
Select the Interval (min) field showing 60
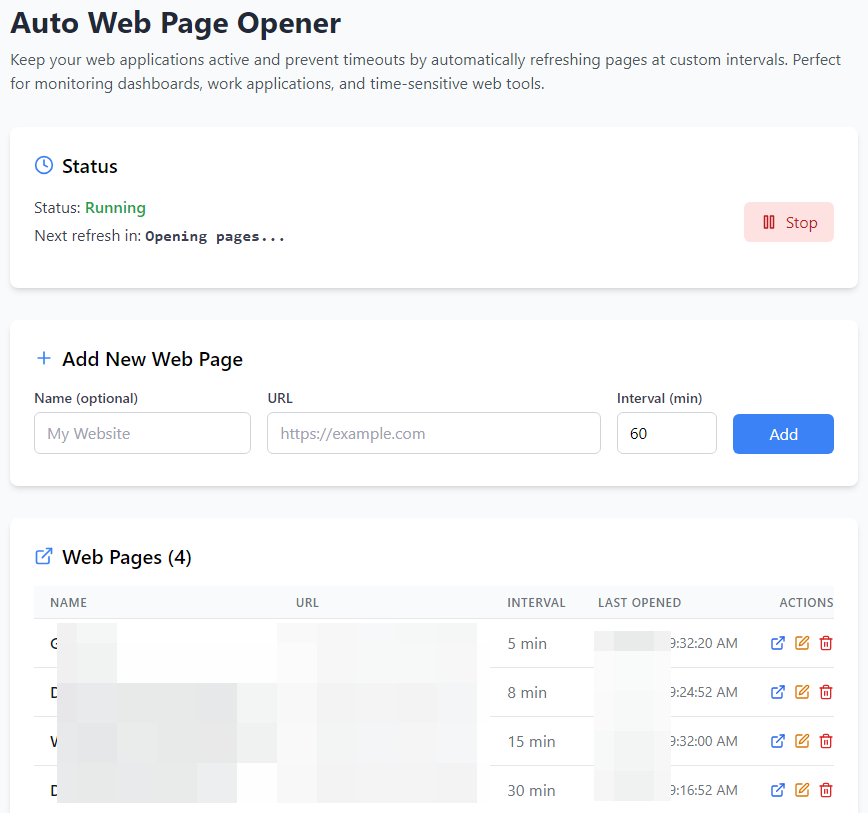pos(666,434)
